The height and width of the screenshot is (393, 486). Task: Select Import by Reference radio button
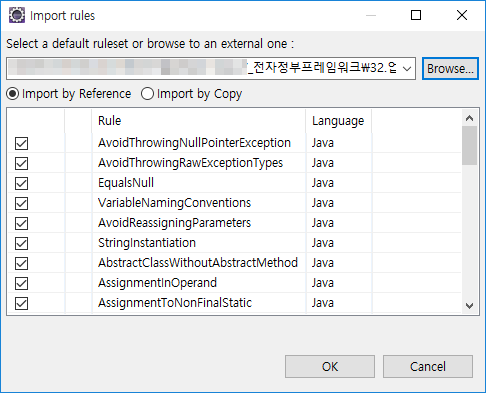(13, 94)
